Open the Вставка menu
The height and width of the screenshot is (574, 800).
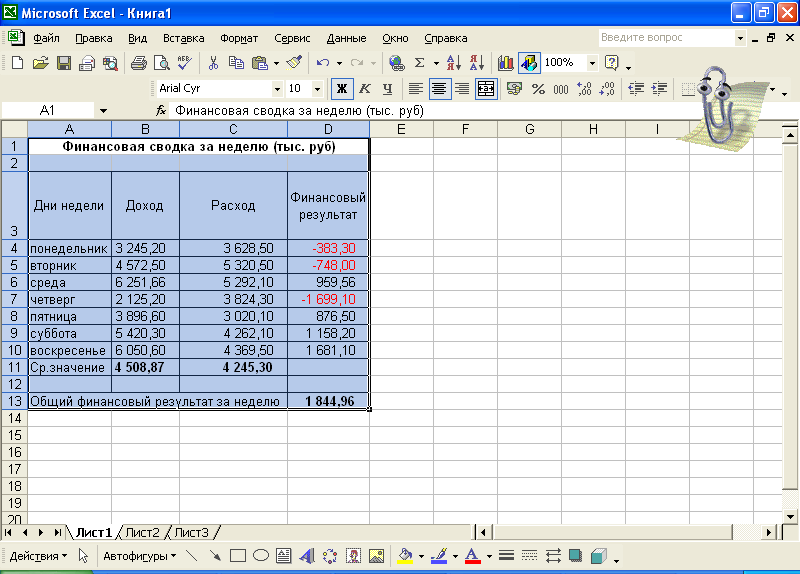pos(183,38)
